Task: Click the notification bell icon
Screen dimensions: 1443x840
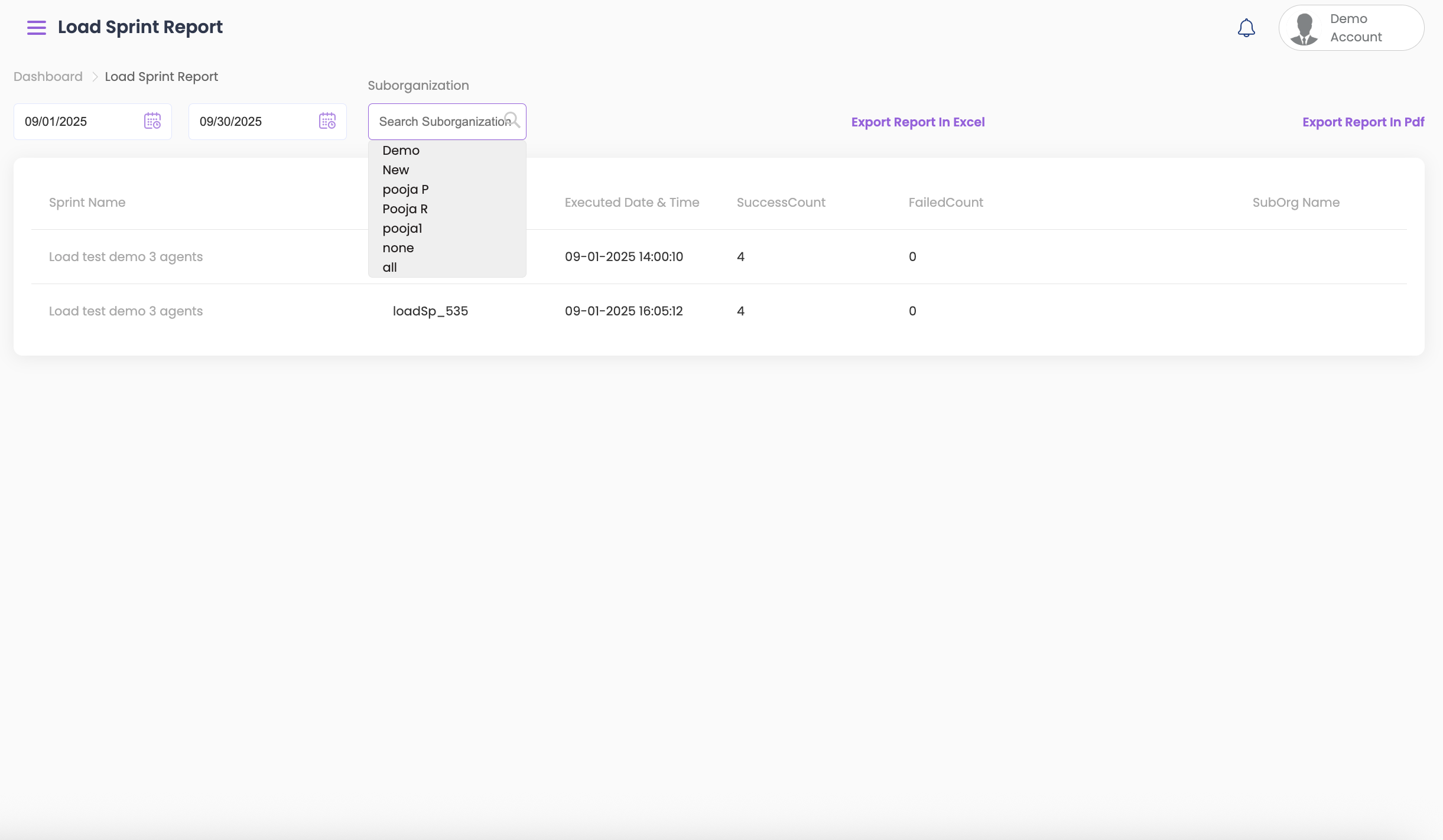Action: click(1246, 28)
